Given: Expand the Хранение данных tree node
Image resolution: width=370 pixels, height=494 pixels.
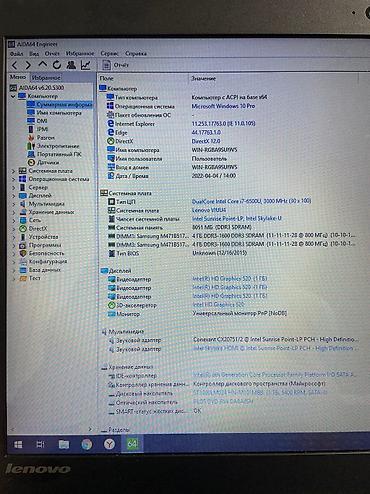Looking at the screenshot, I should point(13,212).
